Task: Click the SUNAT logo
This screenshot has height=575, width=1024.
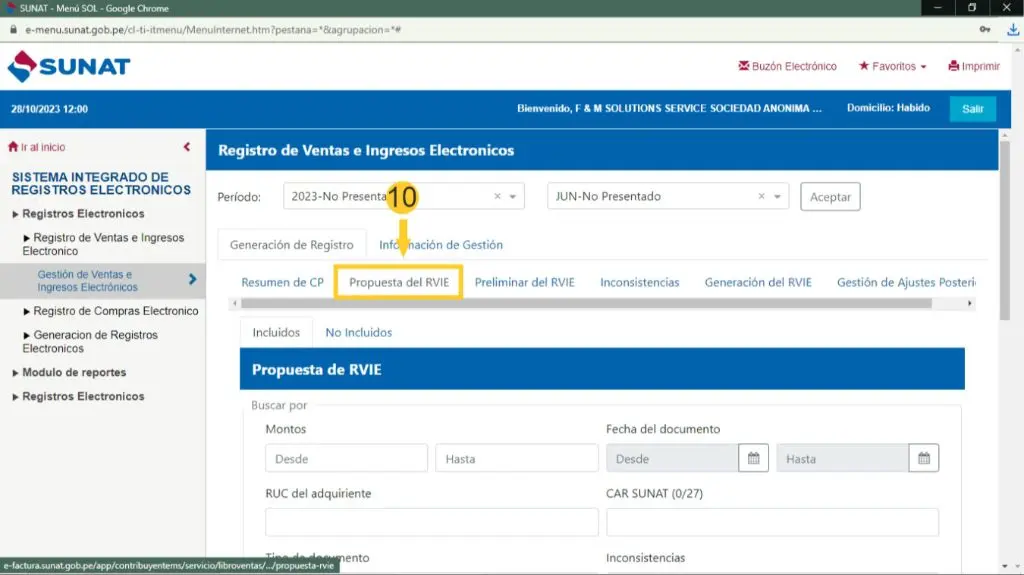Action: point(68,67)
